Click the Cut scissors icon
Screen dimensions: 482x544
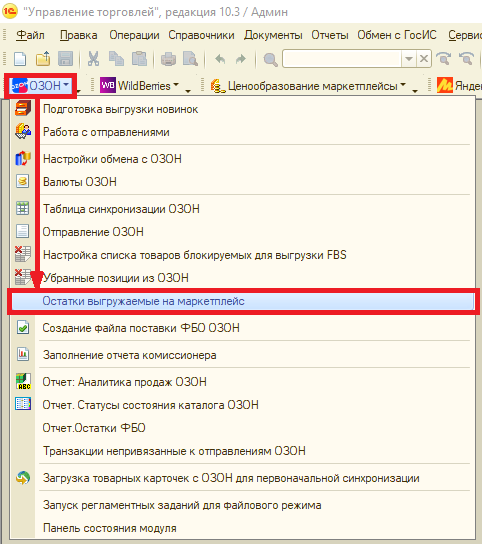pyautogui.click(x=93, y=59)
